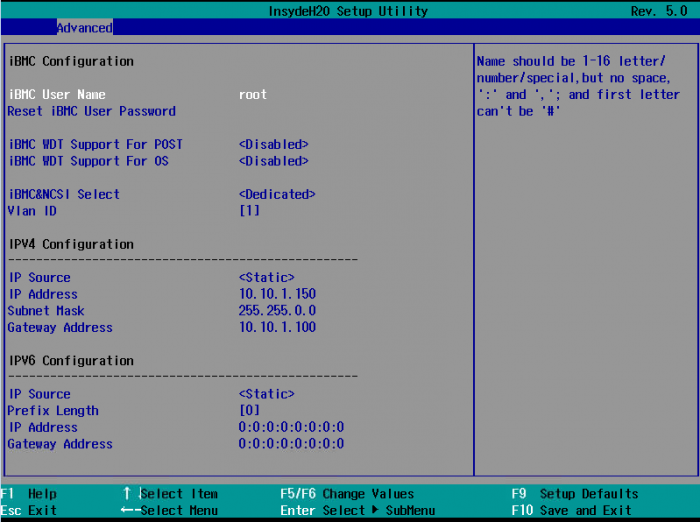
Task: Click Esc Exit in footer
Action: (x=30, y=510)
